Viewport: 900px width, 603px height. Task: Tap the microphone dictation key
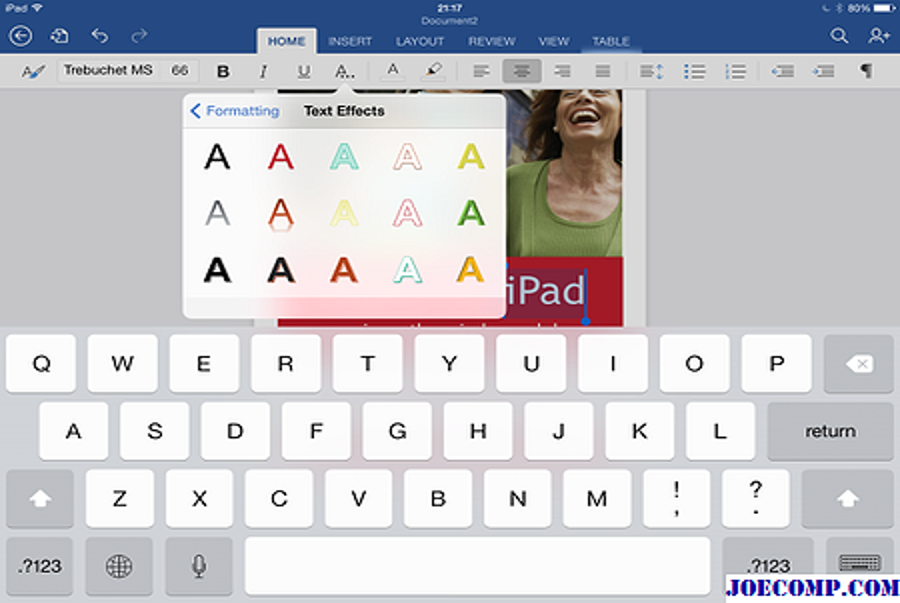[198, 566]
